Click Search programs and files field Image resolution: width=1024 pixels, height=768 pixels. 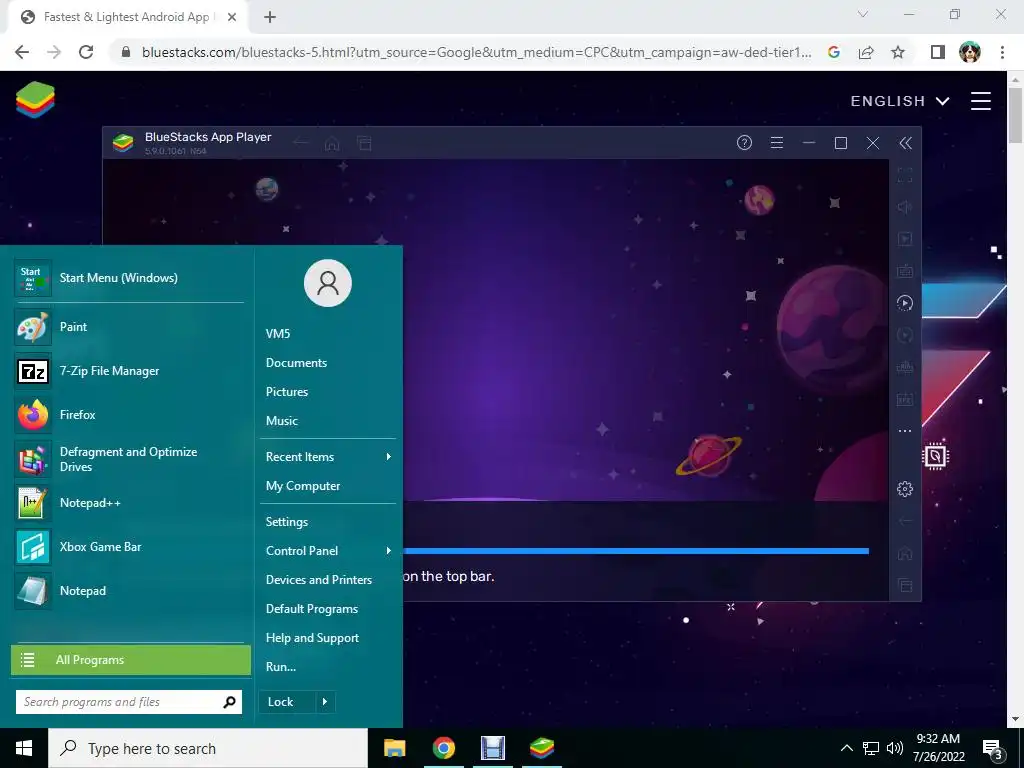click(129, 702)
